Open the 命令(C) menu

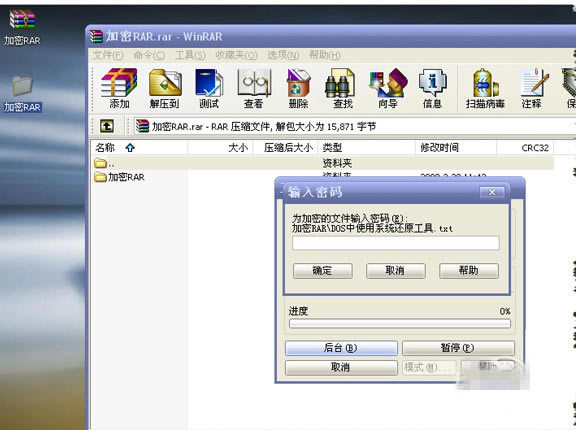(149, 55)
